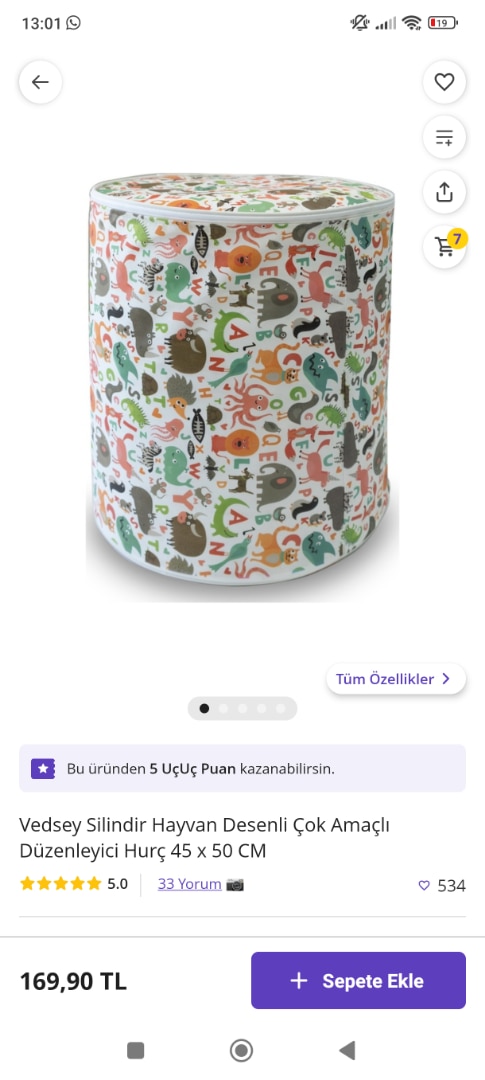Tap the camera icon next to reviews

(235, 884)
